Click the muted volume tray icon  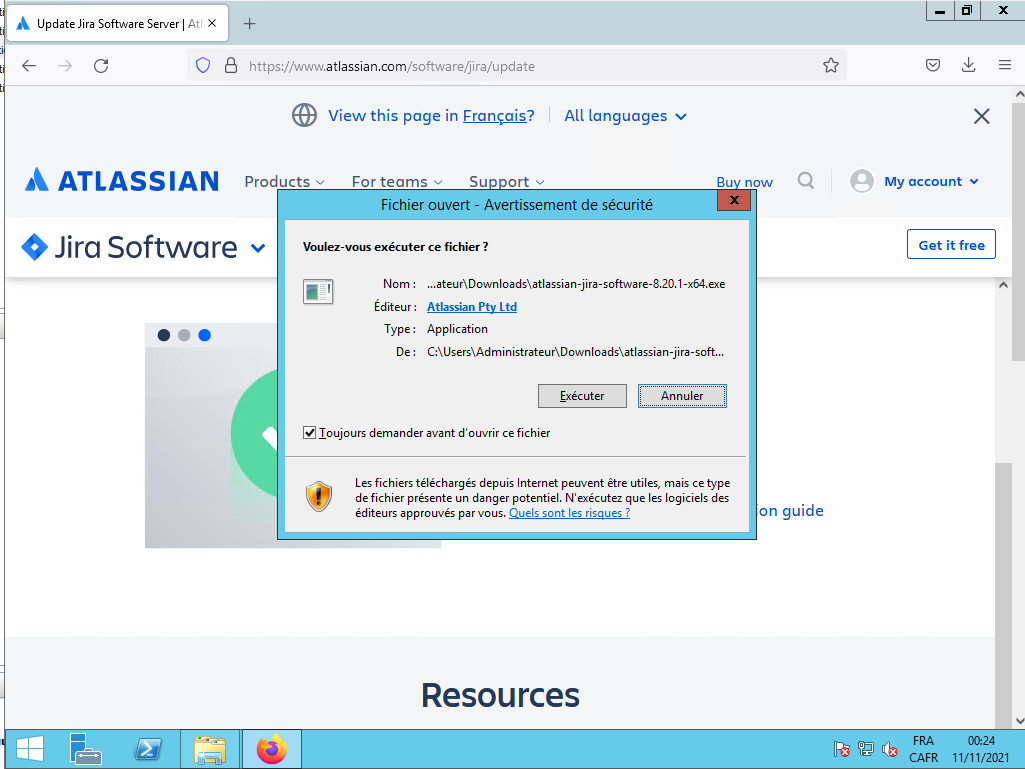pos(889,749)
